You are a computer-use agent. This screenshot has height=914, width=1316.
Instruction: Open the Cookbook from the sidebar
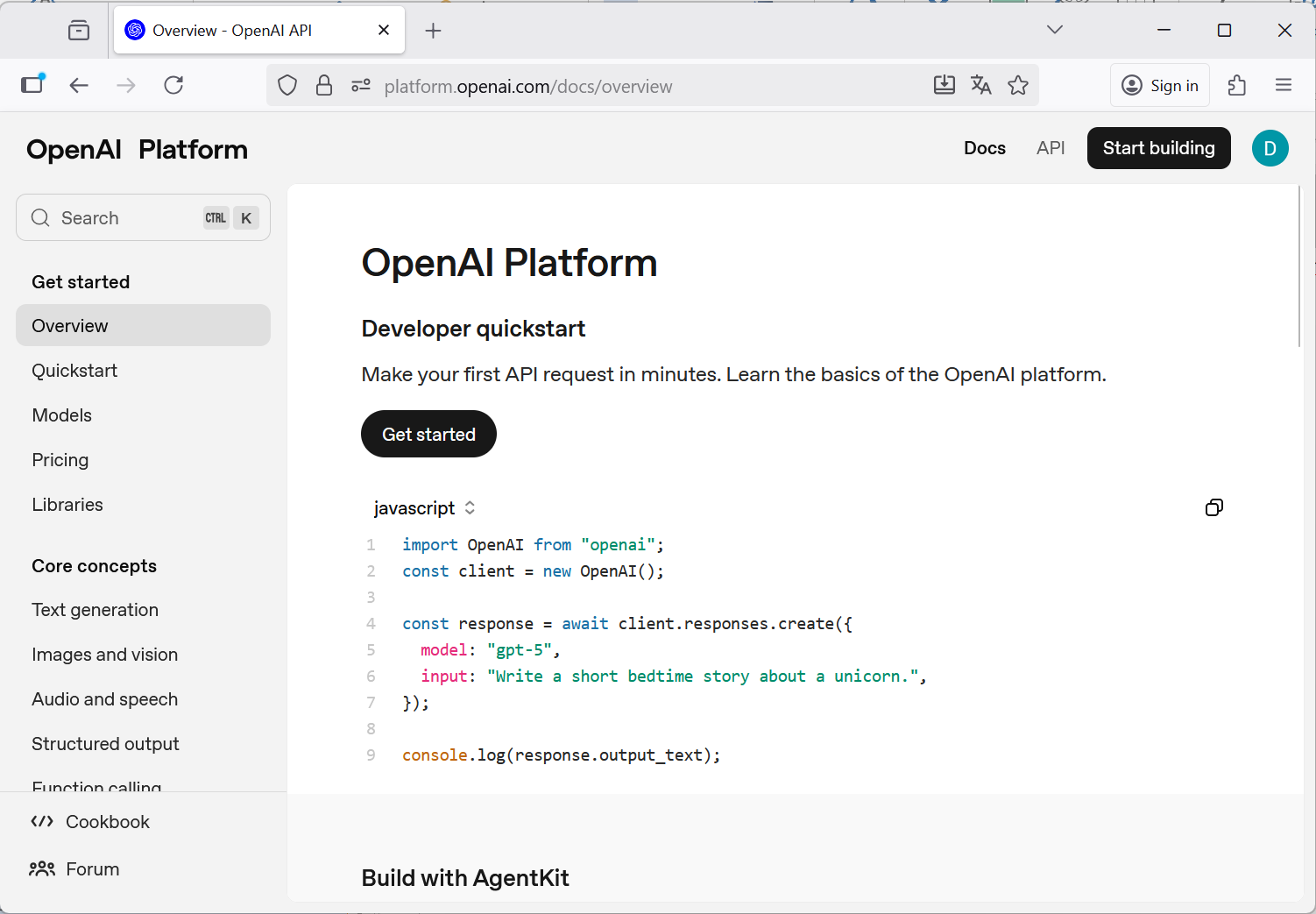click(107, 821)
